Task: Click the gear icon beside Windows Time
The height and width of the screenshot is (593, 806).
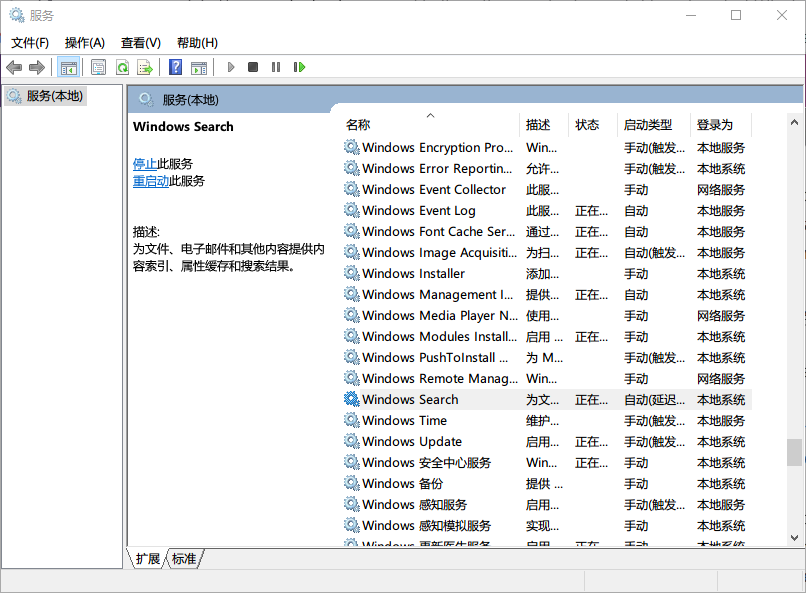Action: click(x=352, y=420)
